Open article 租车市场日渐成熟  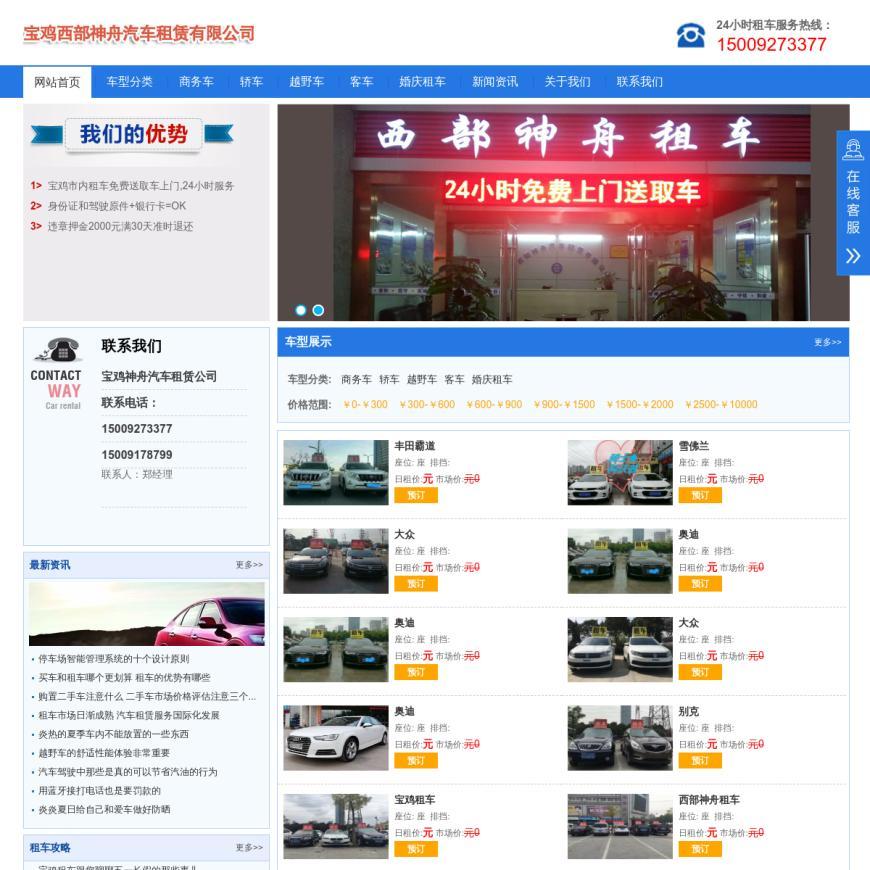(129, 716)
